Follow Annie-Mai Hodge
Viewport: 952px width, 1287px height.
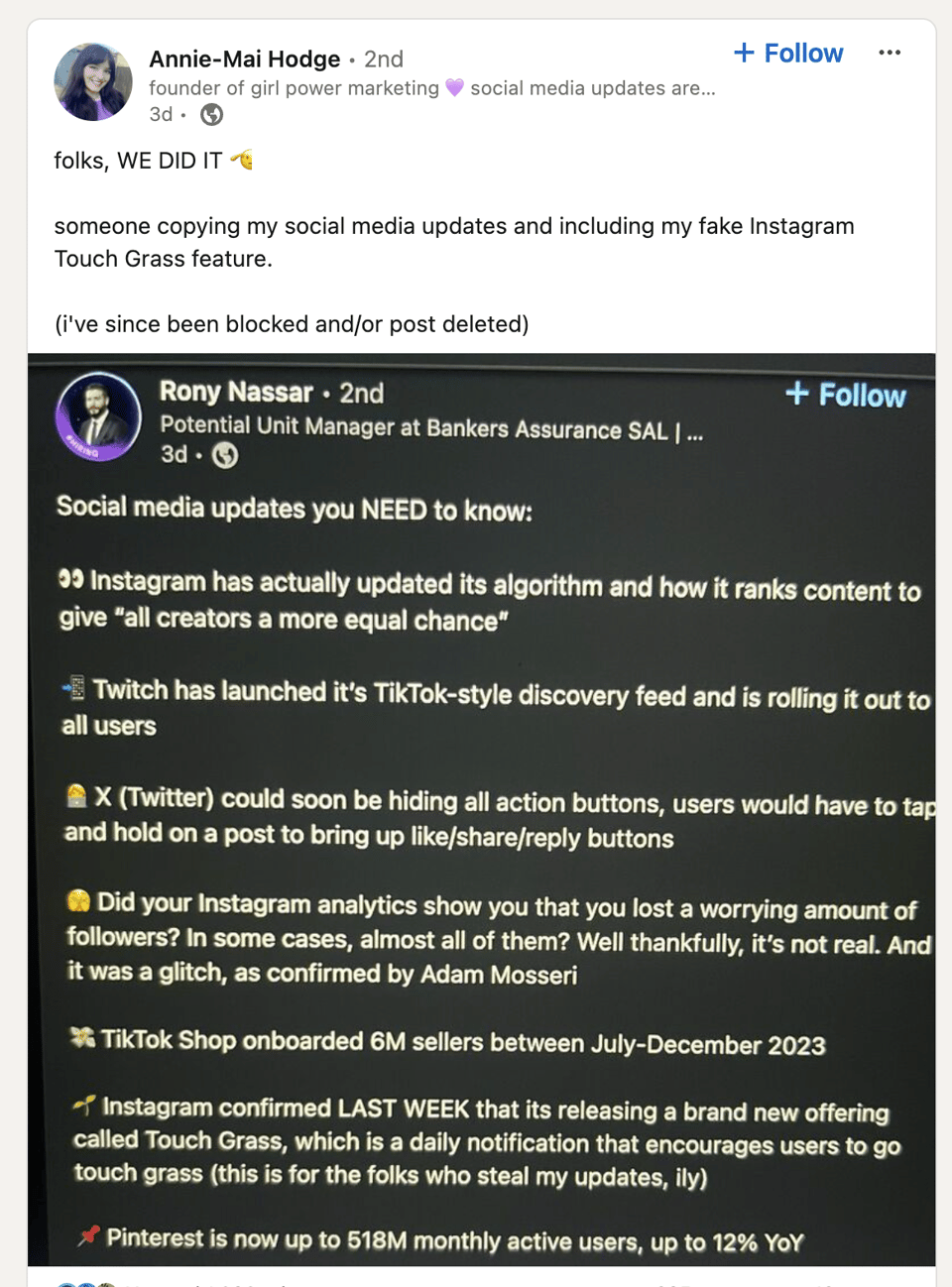click(x=788, y=53)
